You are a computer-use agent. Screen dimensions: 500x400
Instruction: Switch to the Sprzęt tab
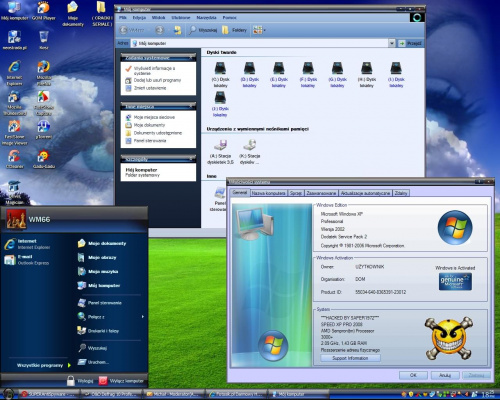coord(296,193)
